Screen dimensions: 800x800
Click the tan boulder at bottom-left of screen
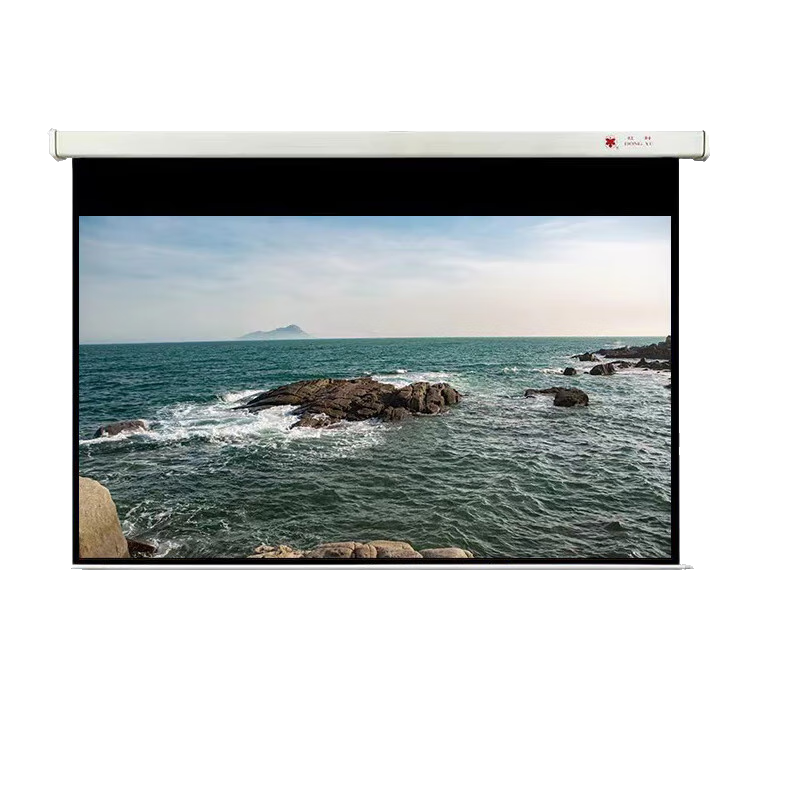click(x=102, y=520)
